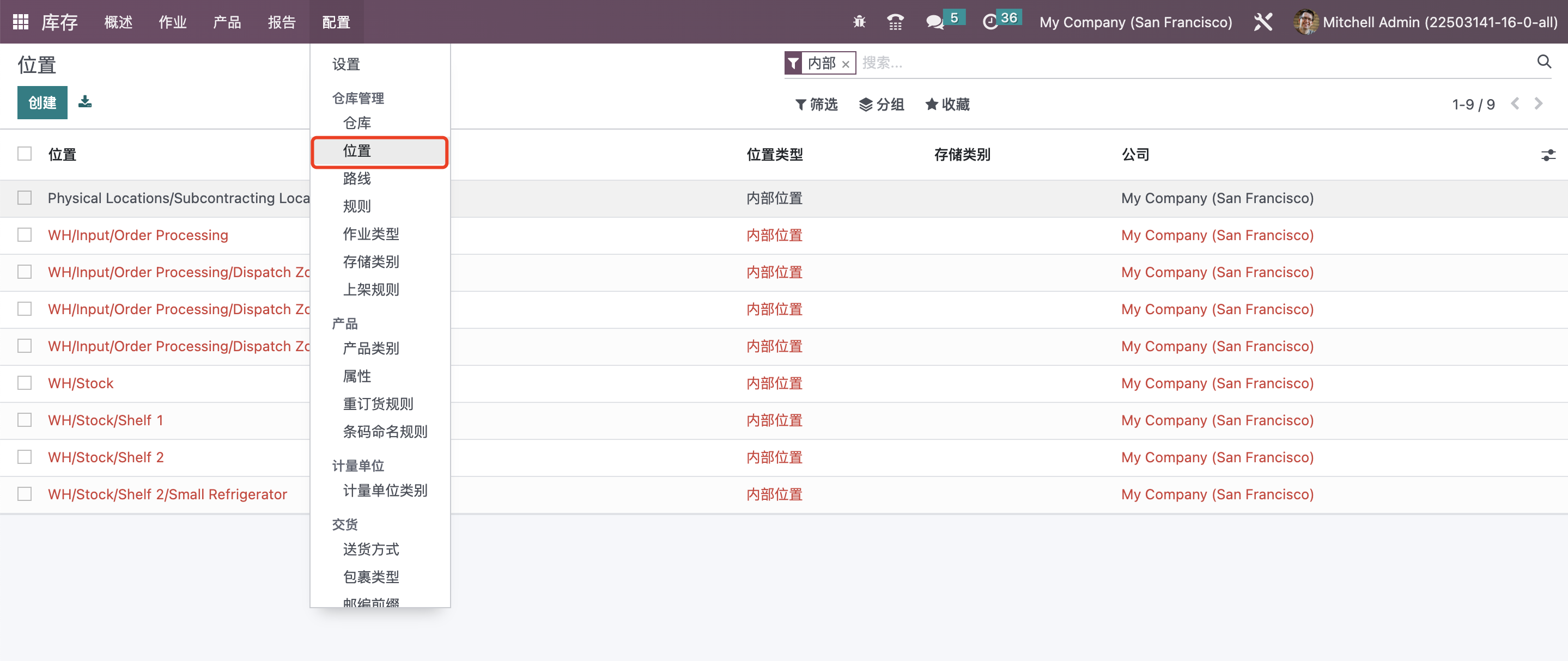
Task: Open optional columns settings icon
Action: [x=1548, y=155]
